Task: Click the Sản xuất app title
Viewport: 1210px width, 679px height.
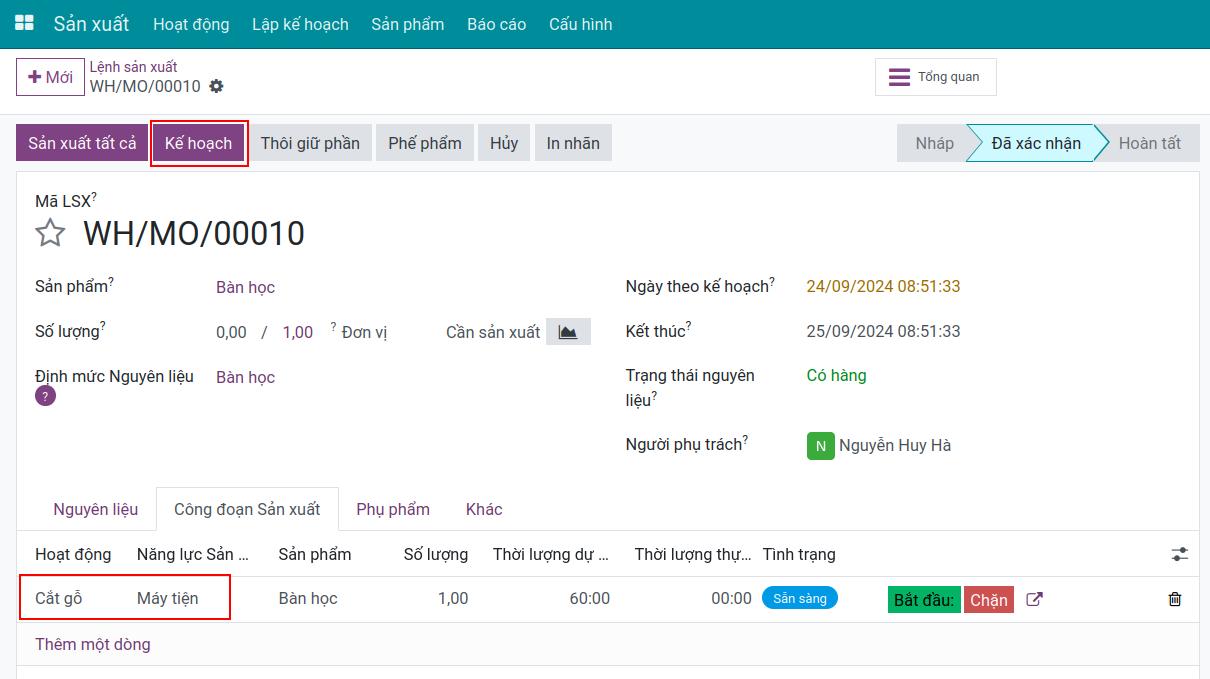Action: coord(91,23)
